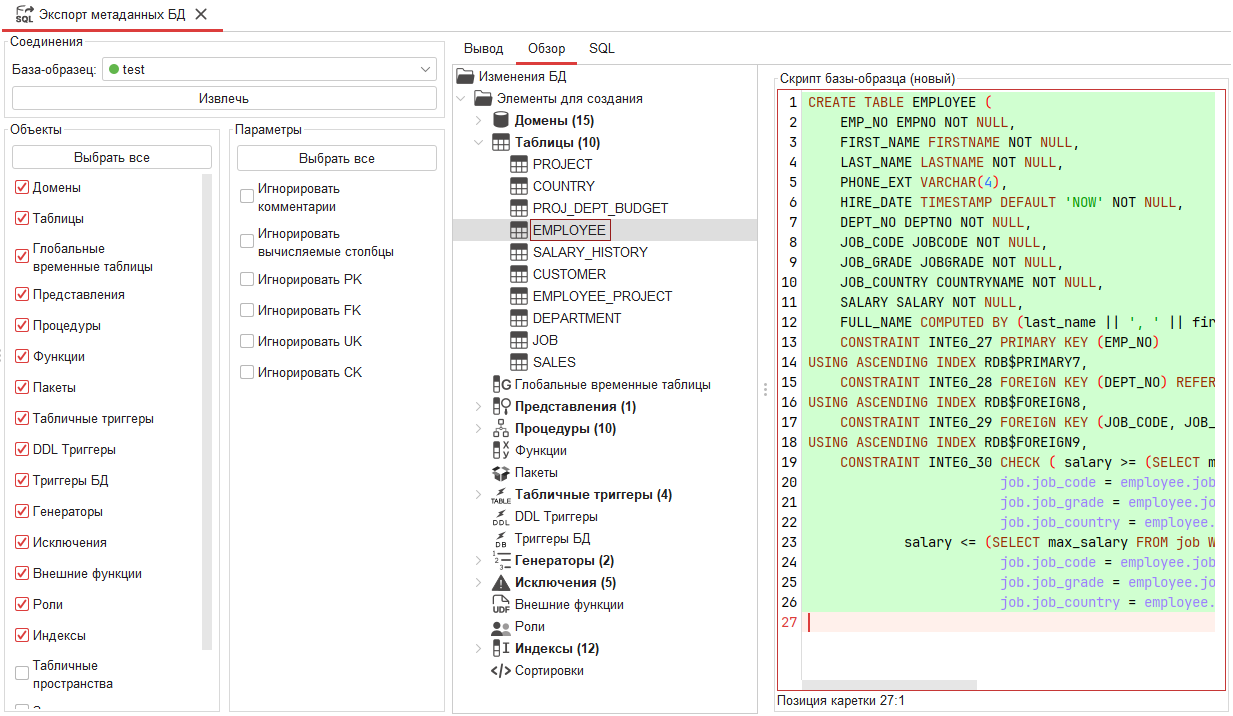This screenshot has width=1233, height=716.
Task: Uncheck the Домены objects checkbox
Action: pyautogui.click(x=22, y=188)
